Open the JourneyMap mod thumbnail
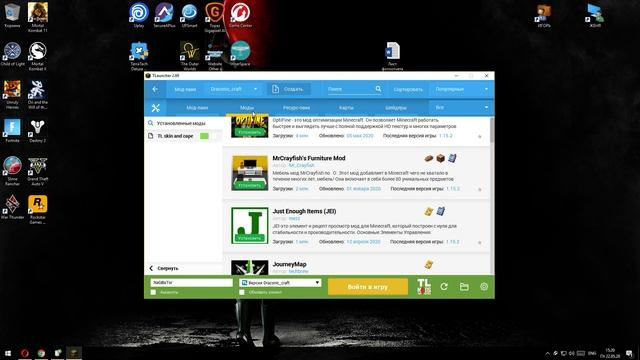The image size is (640, 360). 249,268
